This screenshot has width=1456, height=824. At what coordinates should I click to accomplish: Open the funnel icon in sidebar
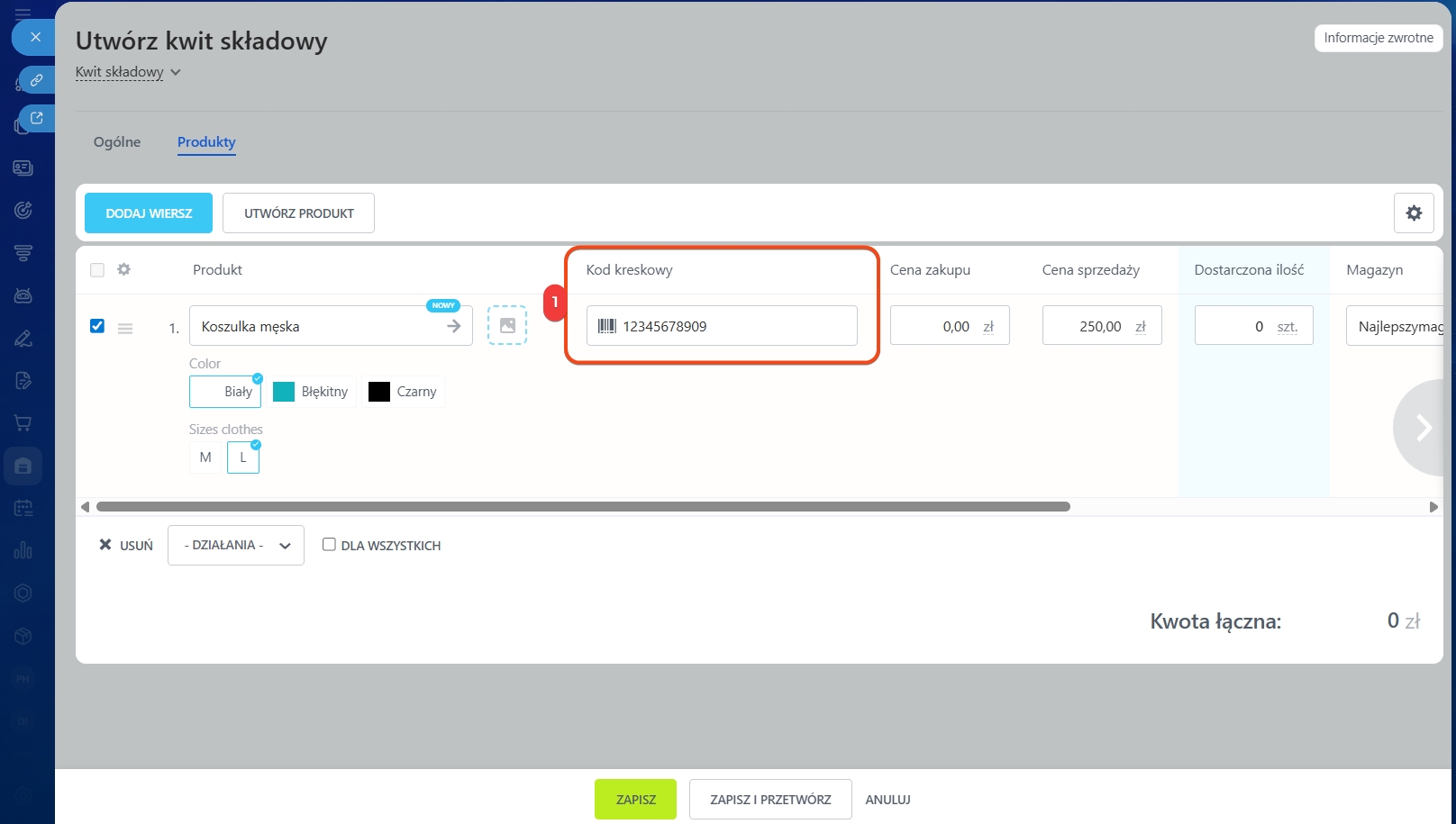pyautogui.click(x=23, y=253)
